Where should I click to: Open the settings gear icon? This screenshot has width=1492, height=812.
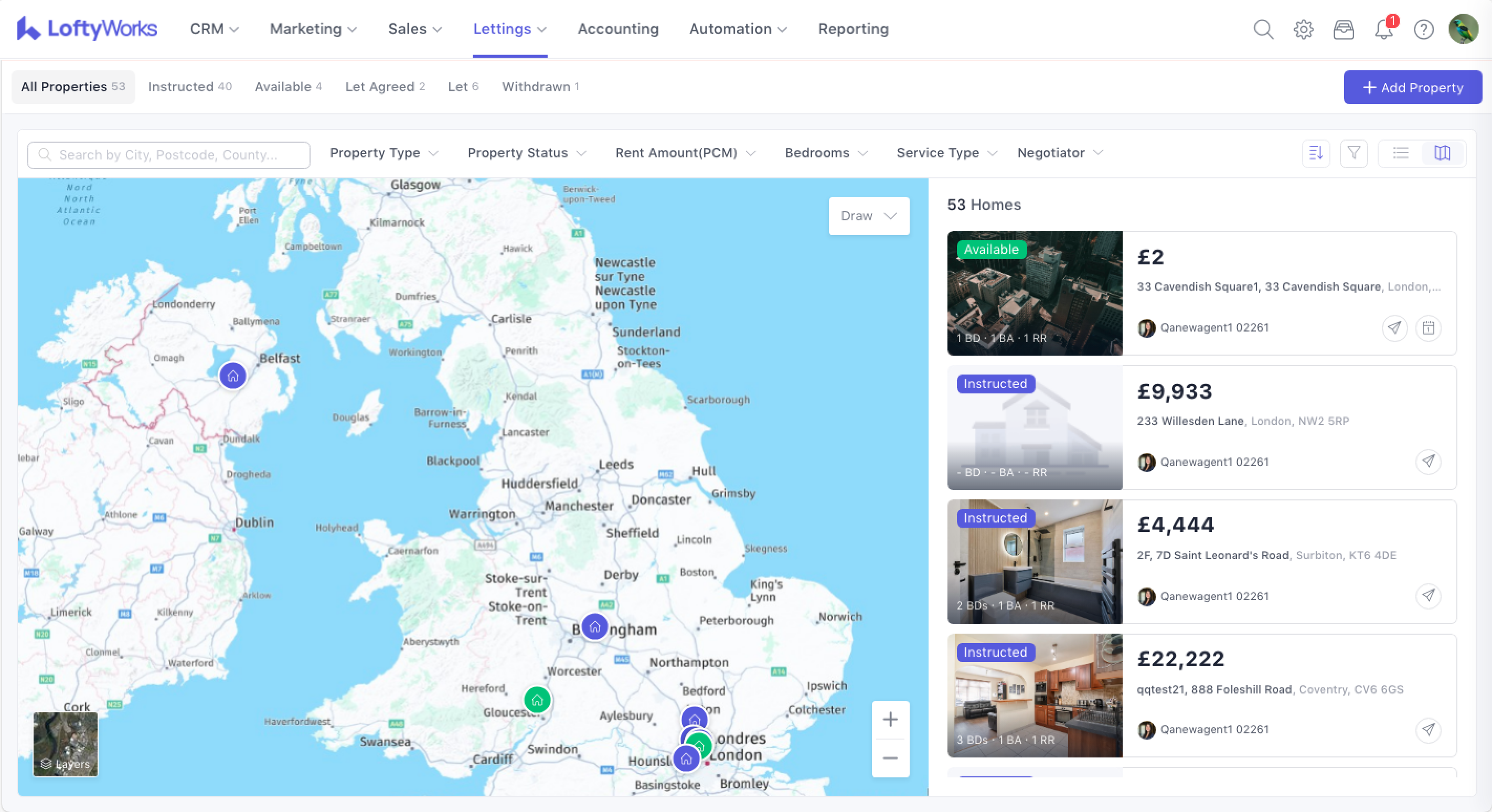coord(1303,29)
